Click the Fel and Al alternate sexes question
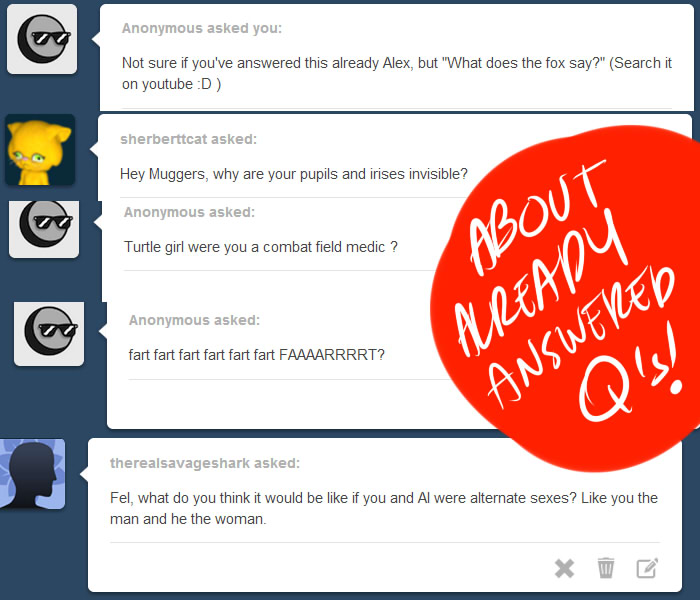 coord(384,508)
